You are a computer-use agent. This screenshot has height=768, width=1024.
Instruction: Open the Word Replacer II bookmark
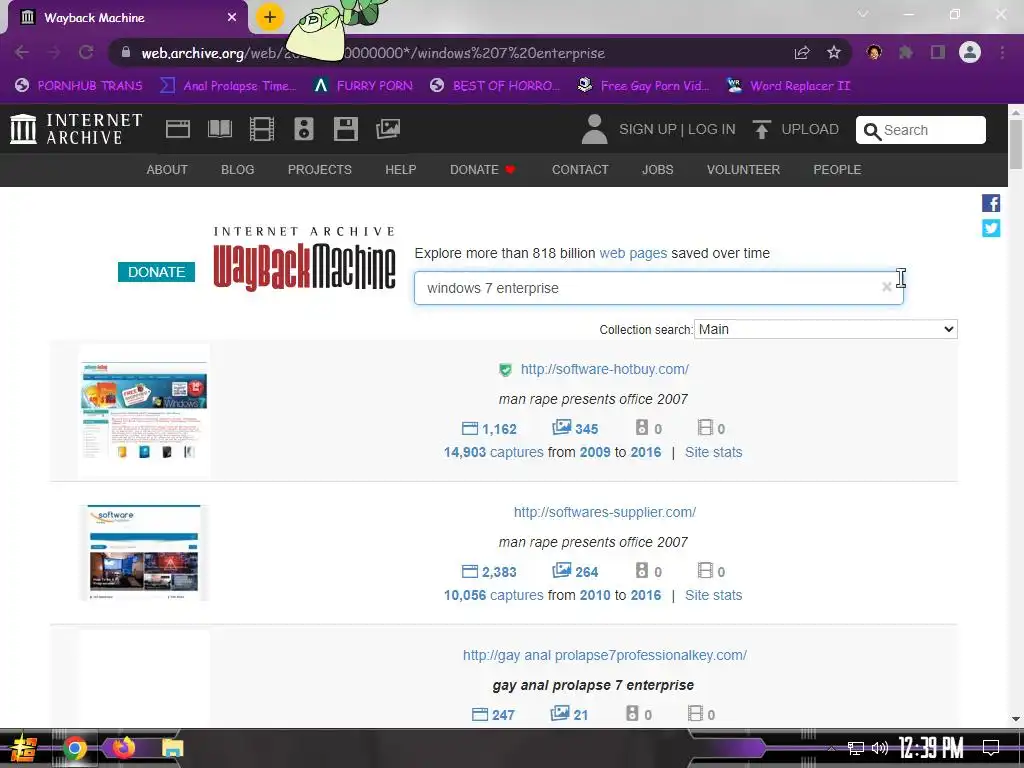click(789, 86)
